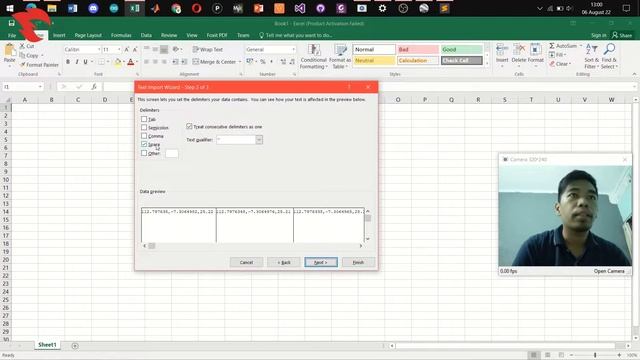Open the font name dropdown
The height and width of the screenshot is (360, 640).
coord(99,49)
